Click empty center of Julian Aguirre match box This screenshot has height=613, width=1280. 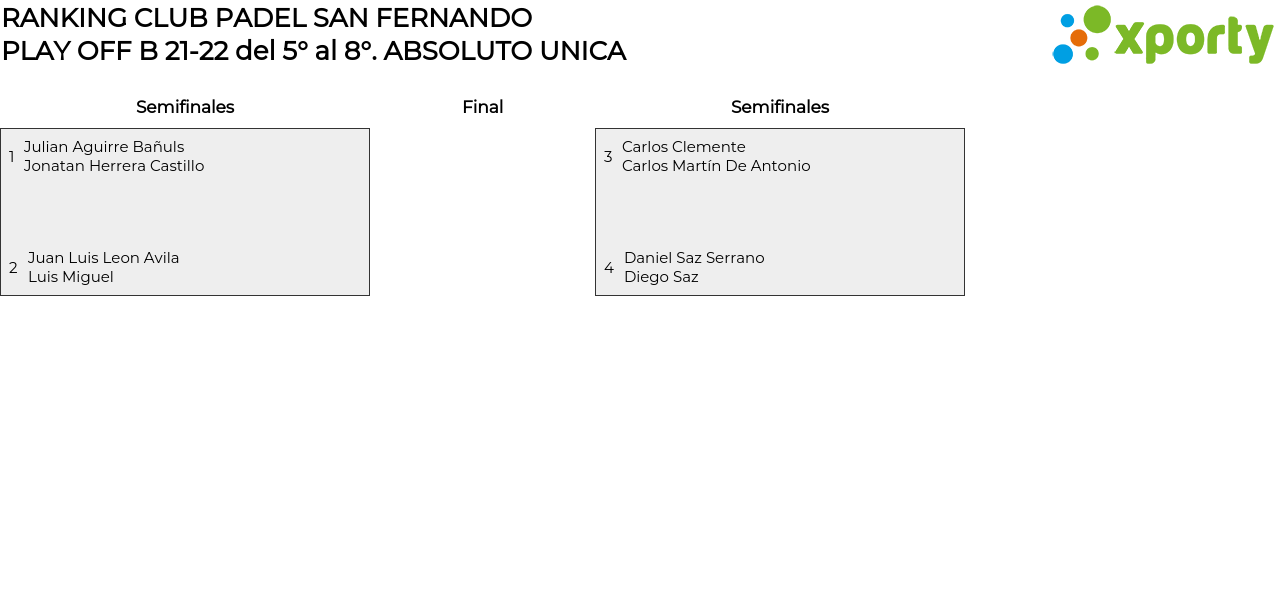click(185, 212)
